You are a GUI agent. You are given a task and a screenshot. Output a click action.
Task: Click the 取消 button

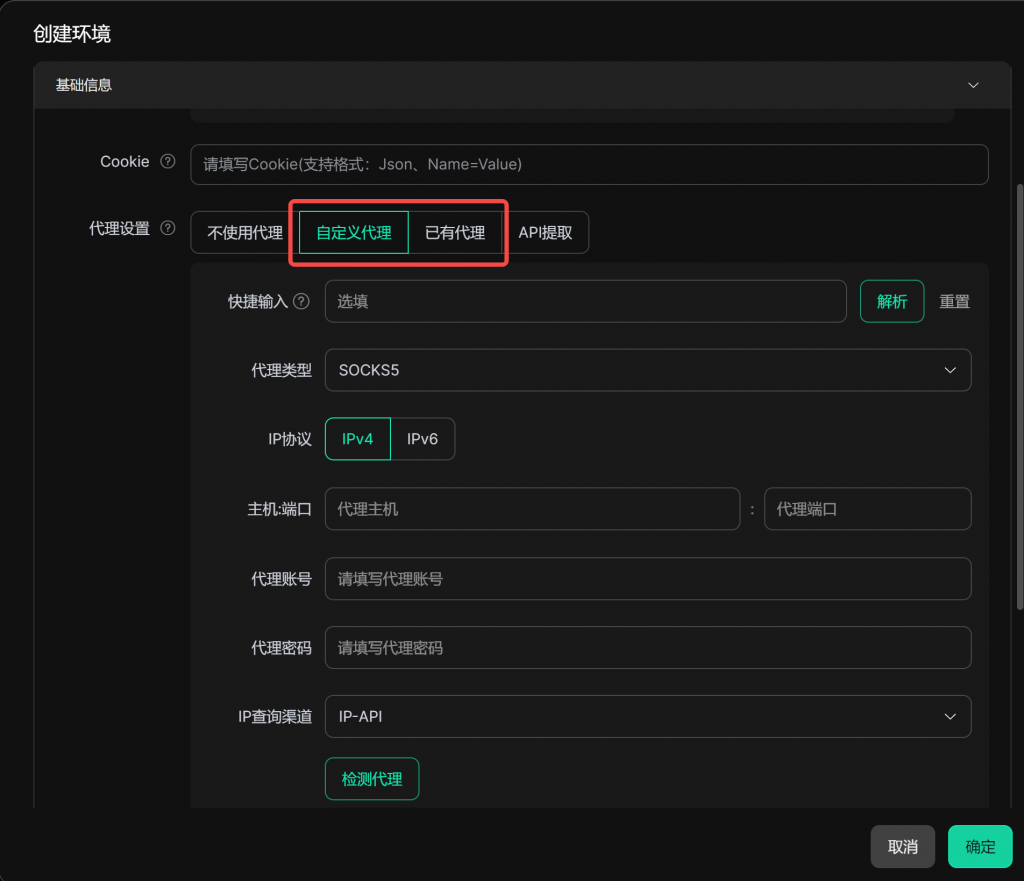pos(902,846)
